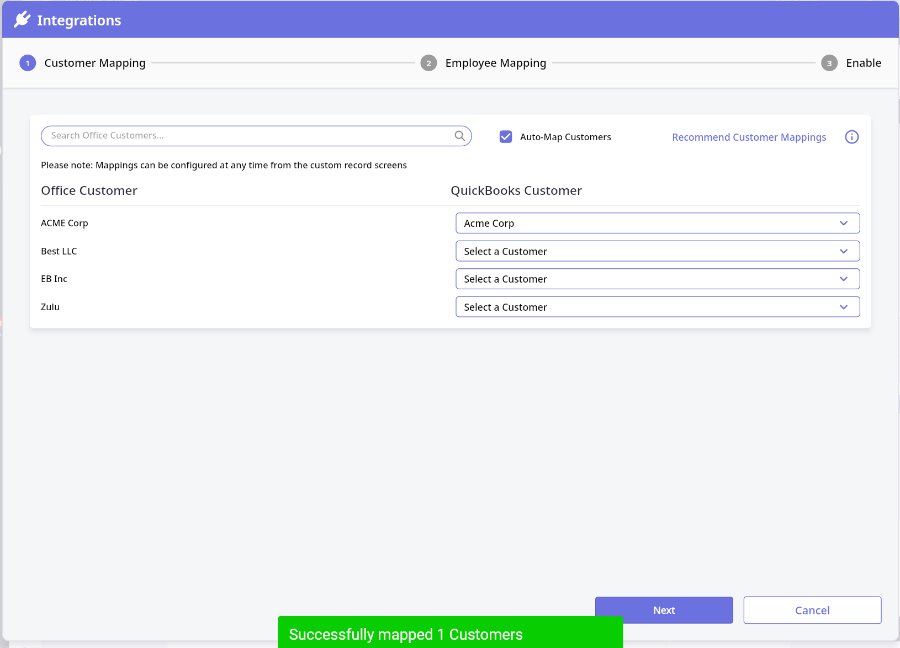Click the Cancel button
The width and height of the screenshot is (900, 648).
812,610
